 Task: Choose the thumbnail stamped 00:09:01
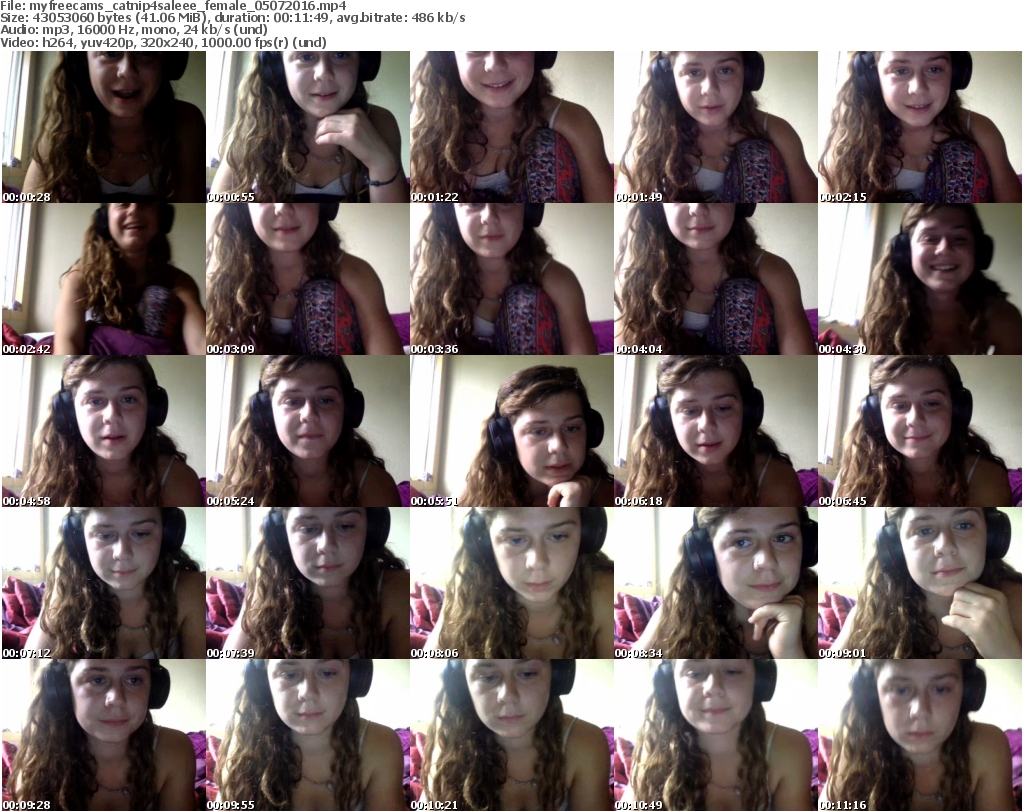click(x=920, y=583)
